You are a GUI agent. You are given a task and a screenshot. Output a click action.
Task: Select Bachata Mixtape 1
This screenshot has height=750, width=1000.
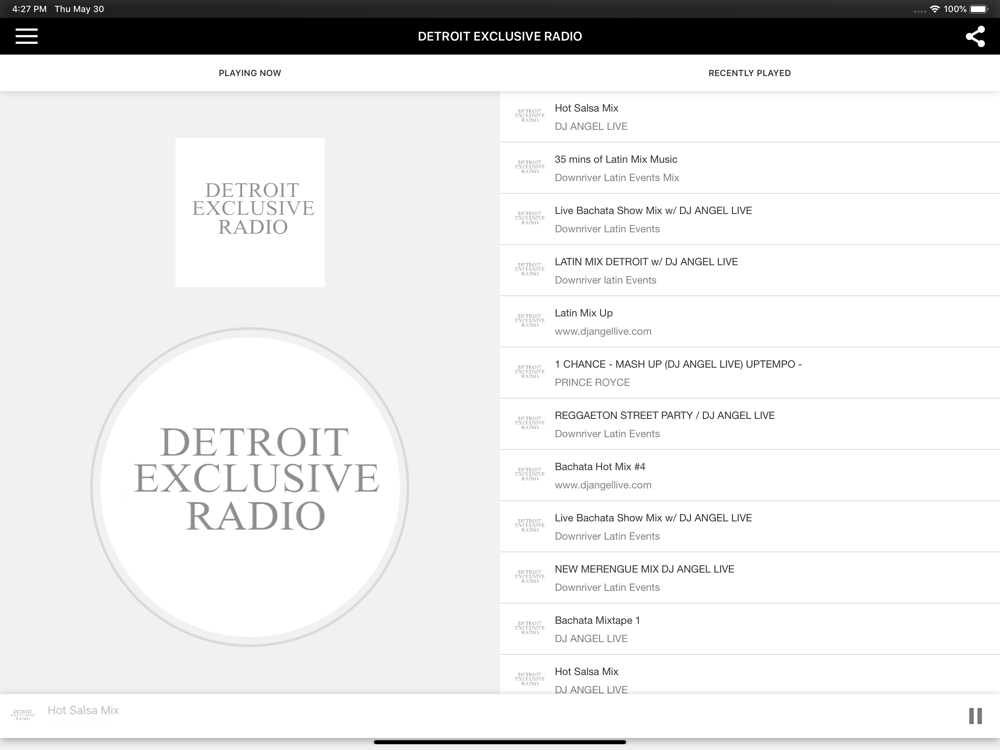[x=750, y=629]
